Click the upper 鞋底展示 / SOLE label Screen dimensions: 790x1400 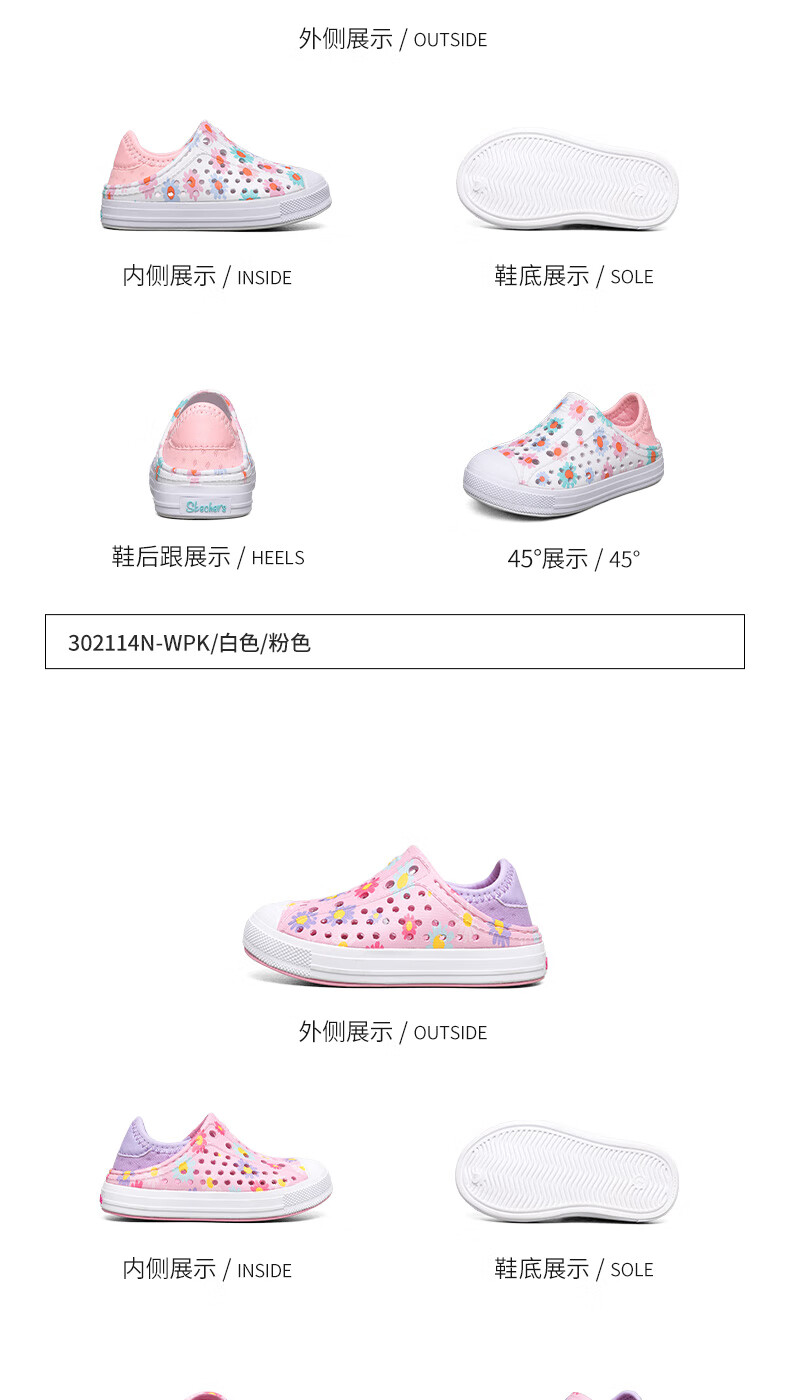pyautogui.click(x=574, y=276)
